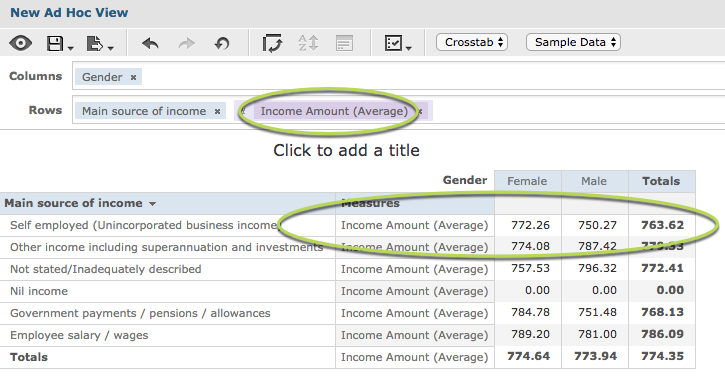The image size is (725, 382).
Task: Click the value 768.13
Action: 662,312
